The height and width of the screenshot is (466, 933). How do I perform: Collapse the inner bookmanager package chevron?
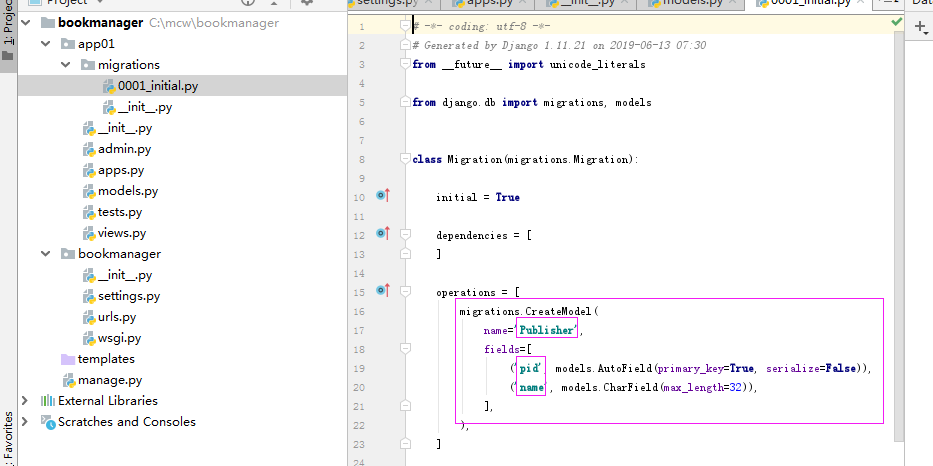coord(46,254)
